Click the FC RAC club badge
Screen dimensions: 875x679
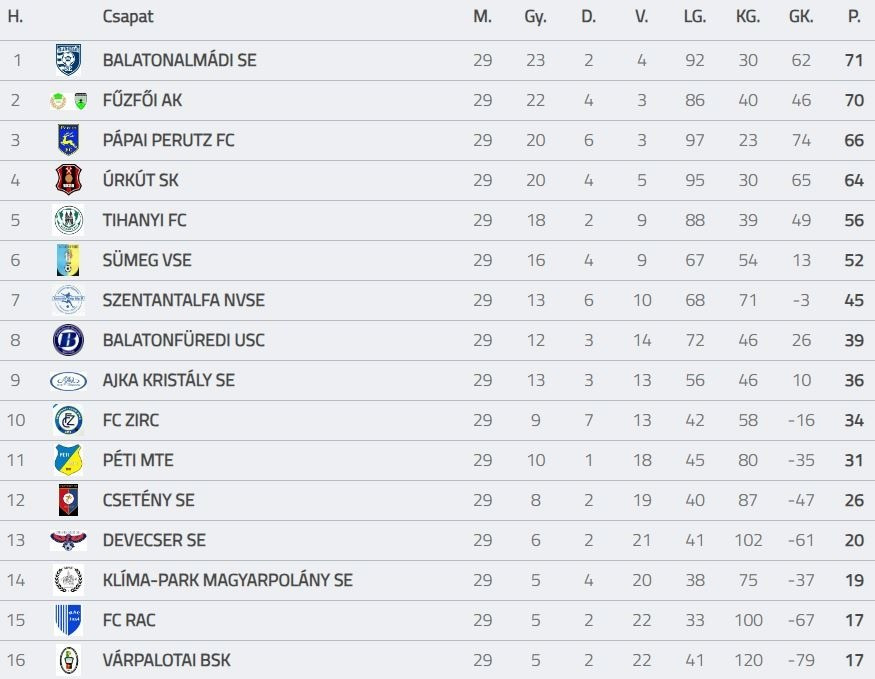pos(68,620)
